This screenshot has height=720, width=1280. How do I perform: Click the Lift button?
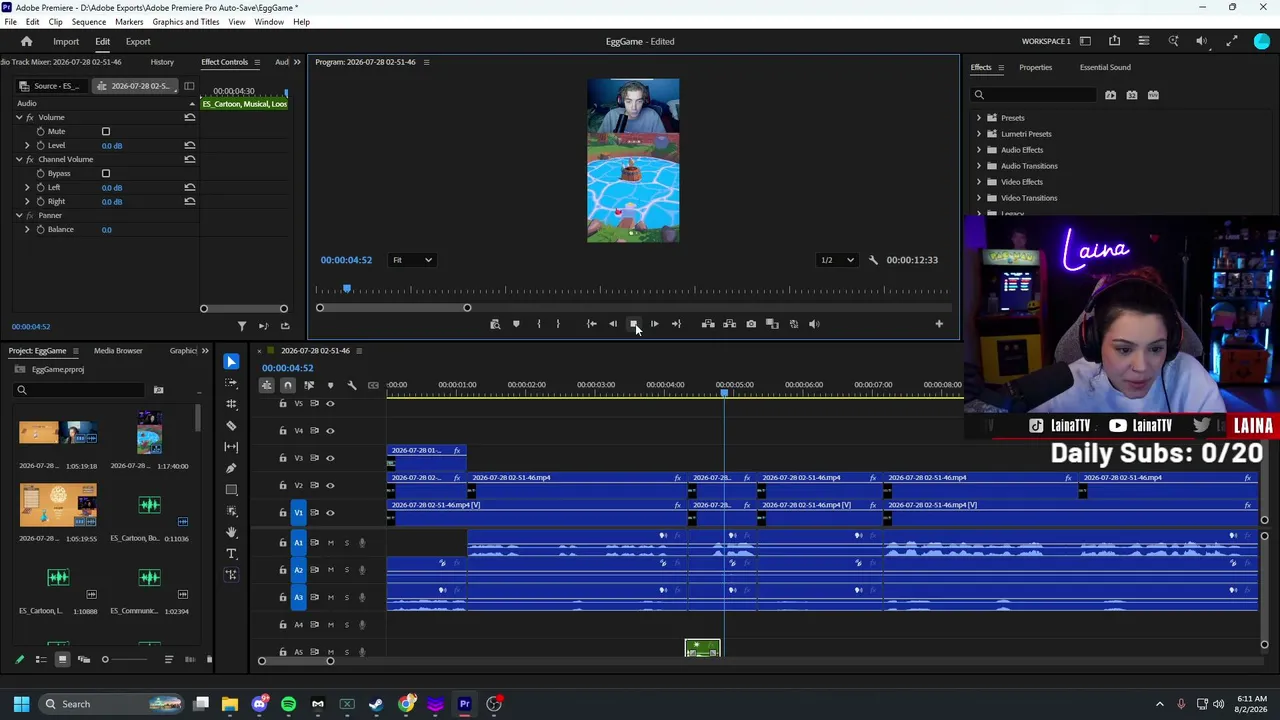(x=708, y=324)
